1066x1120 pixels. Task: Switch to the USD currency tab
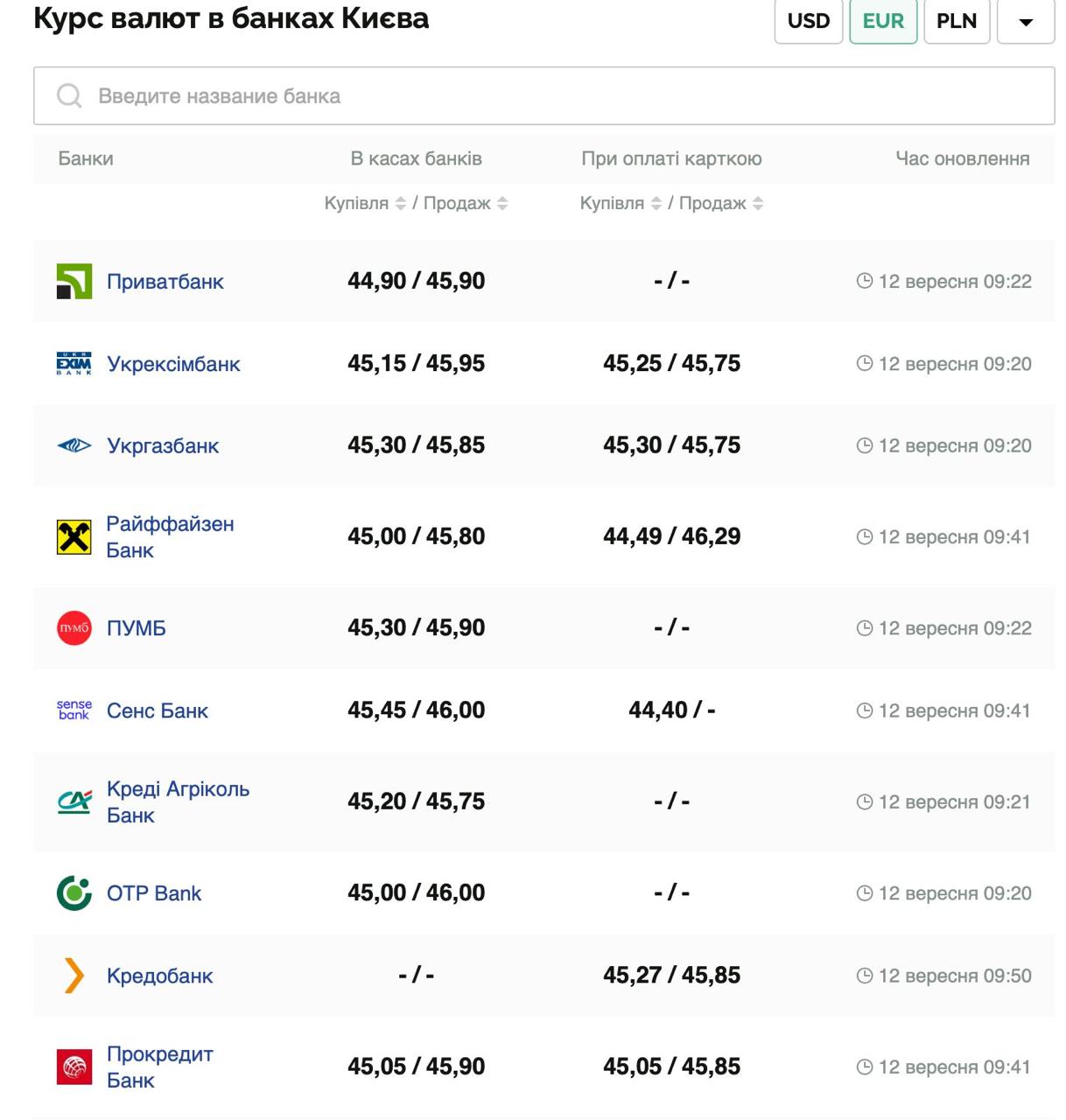(x=808, y=21)
